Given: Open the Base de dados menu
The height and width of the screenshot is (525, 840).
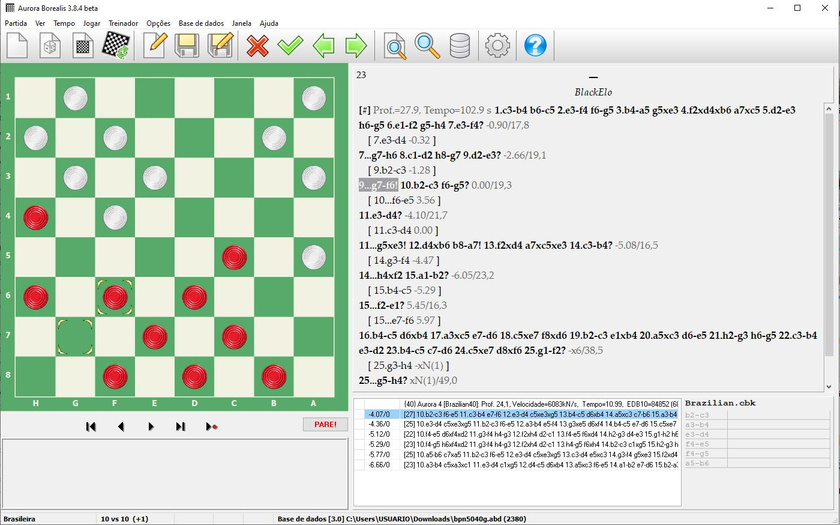Looking at the screenshot, I should coord(201,23).
